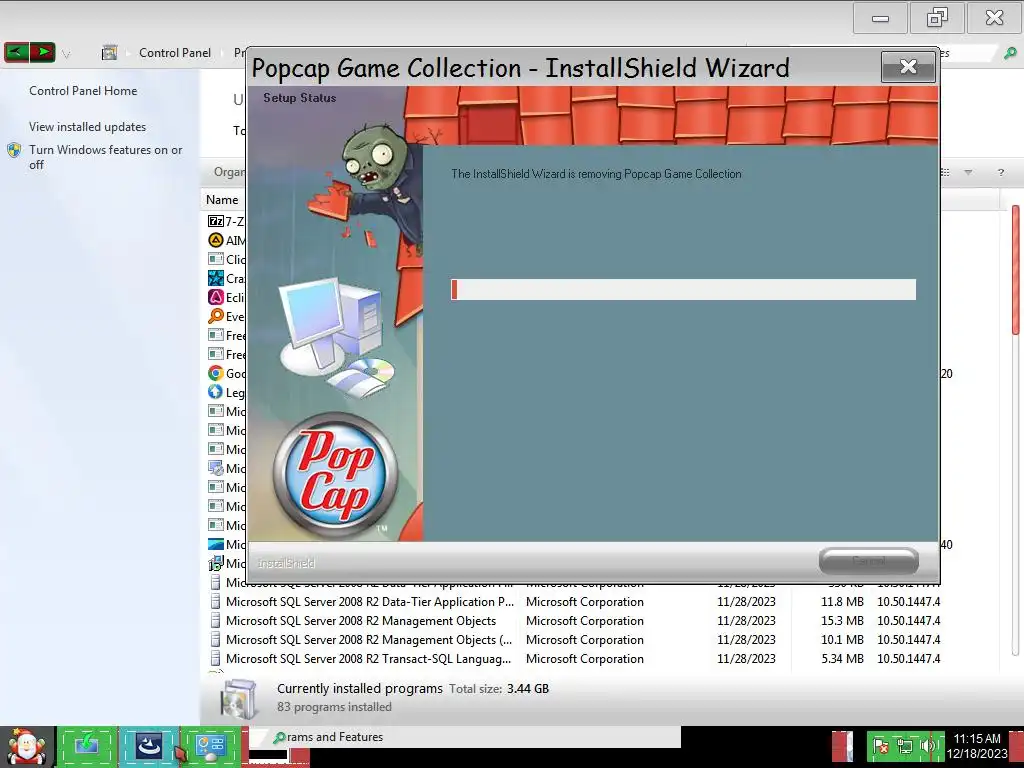Select the 7-Zip program icon
The width and height of the screenshot is (1024, 768).
[216, 221]
